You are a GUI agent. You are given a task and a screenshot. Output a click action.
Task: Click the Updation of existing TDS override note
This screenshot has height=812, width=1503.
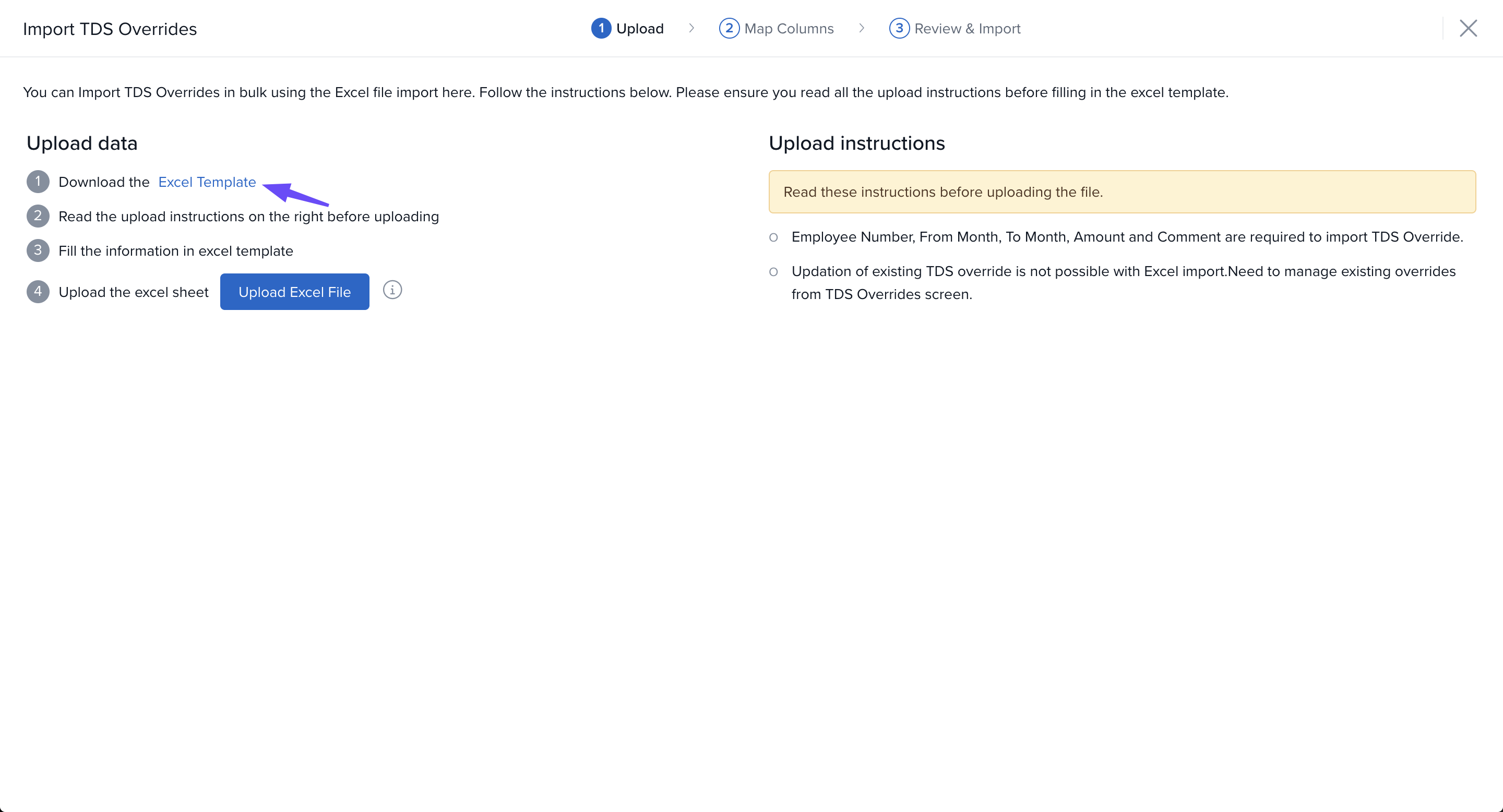[1123, 282]
